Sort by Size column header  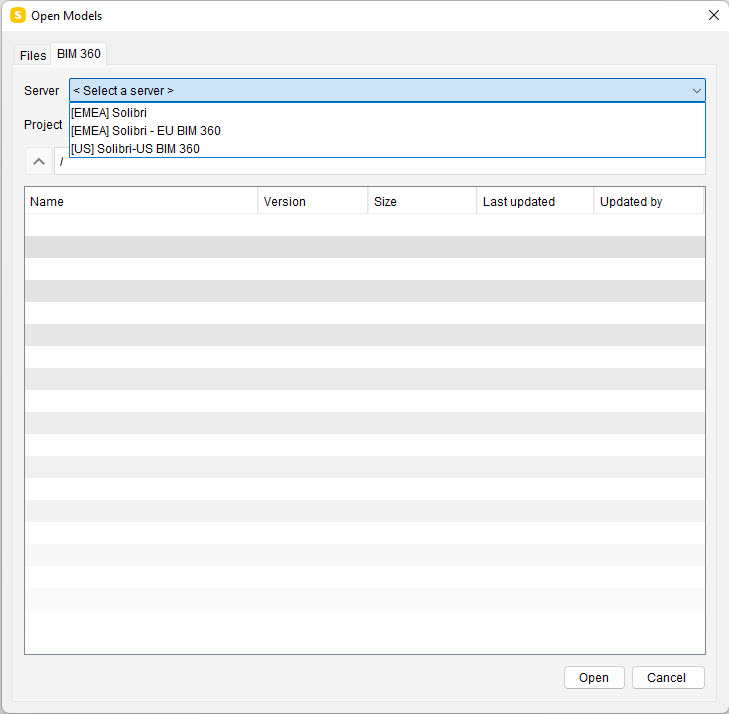[x=422, y=201]
